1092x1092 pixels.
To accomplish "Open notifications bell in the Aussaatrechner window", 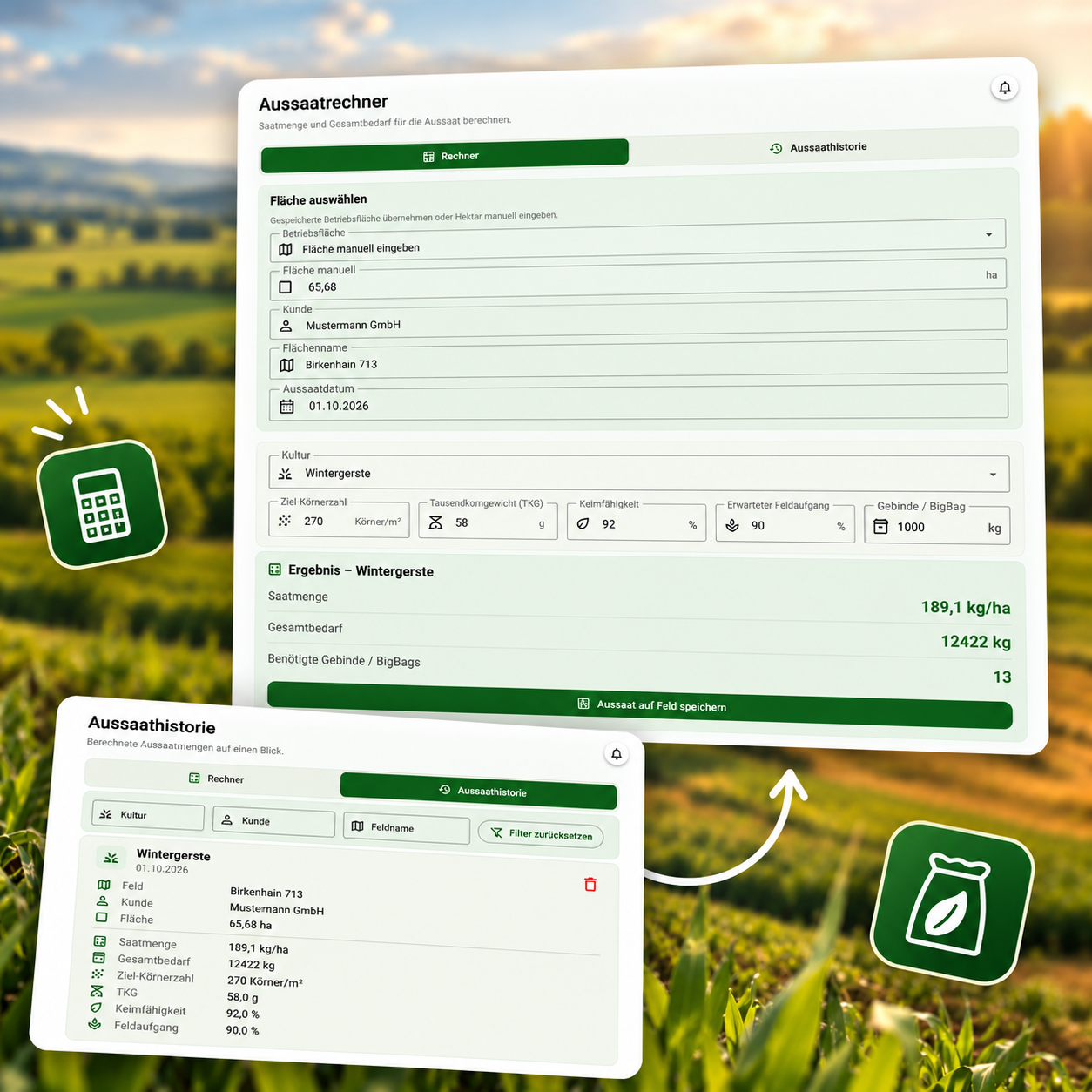I will (x=1005, y=88).
